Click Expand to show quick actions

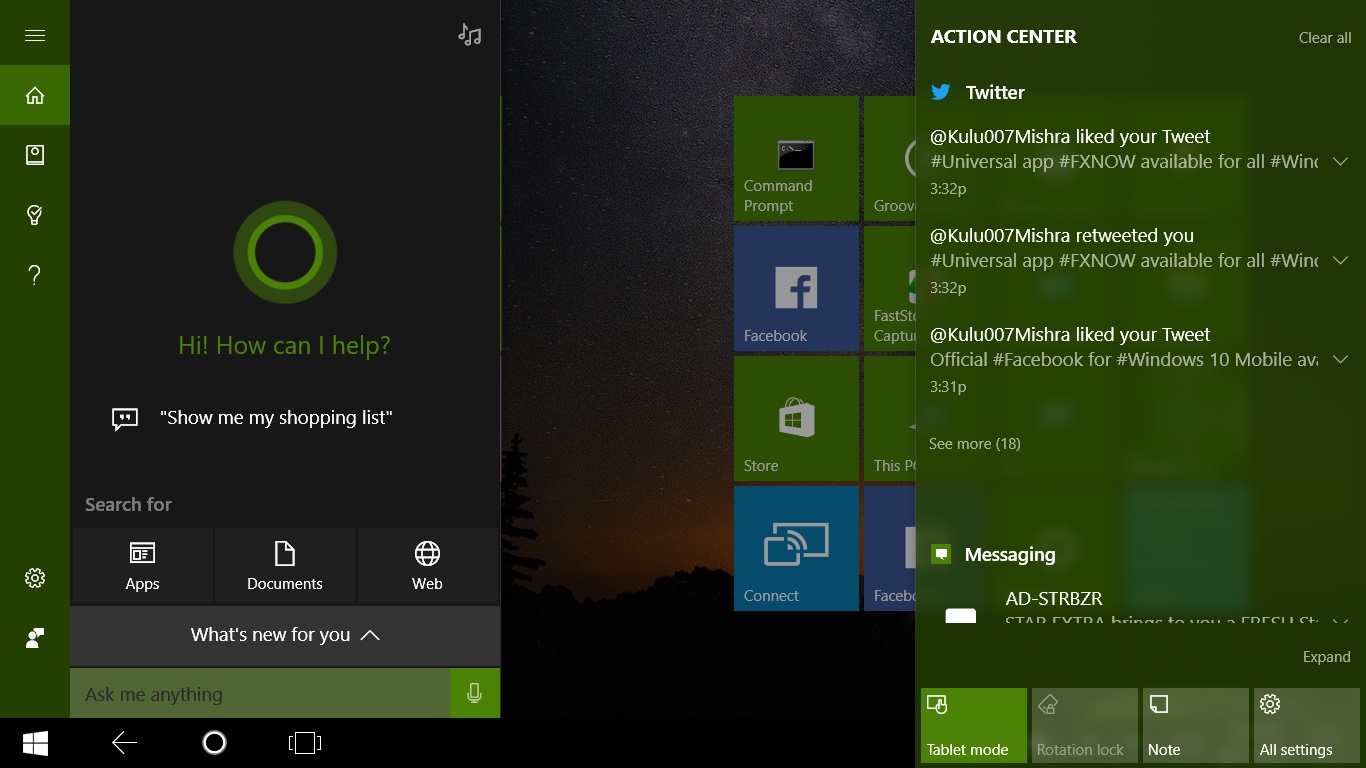pos(1326,657)
